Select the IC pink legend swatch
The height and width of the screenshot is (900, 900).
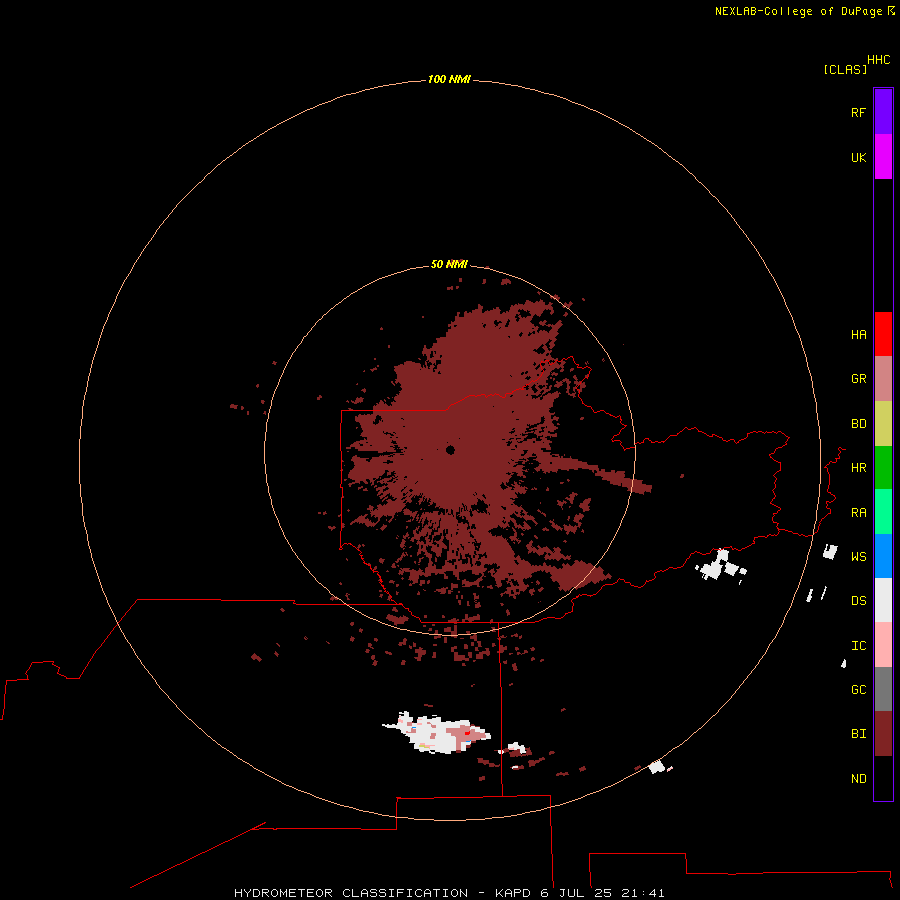pos(883,645)
